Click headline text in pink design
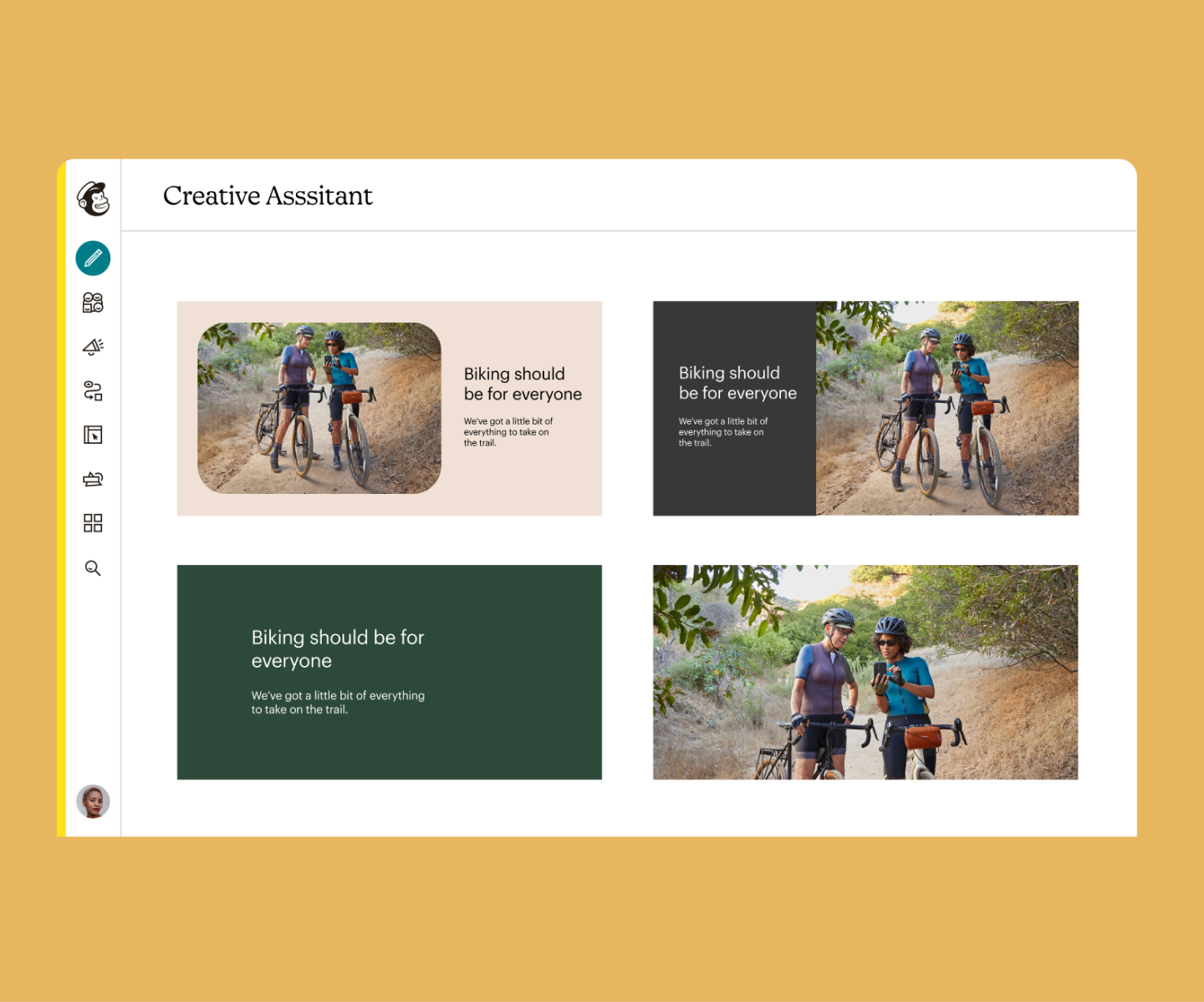Viewport: 1204px width, 1002px height. pos(523,384)
